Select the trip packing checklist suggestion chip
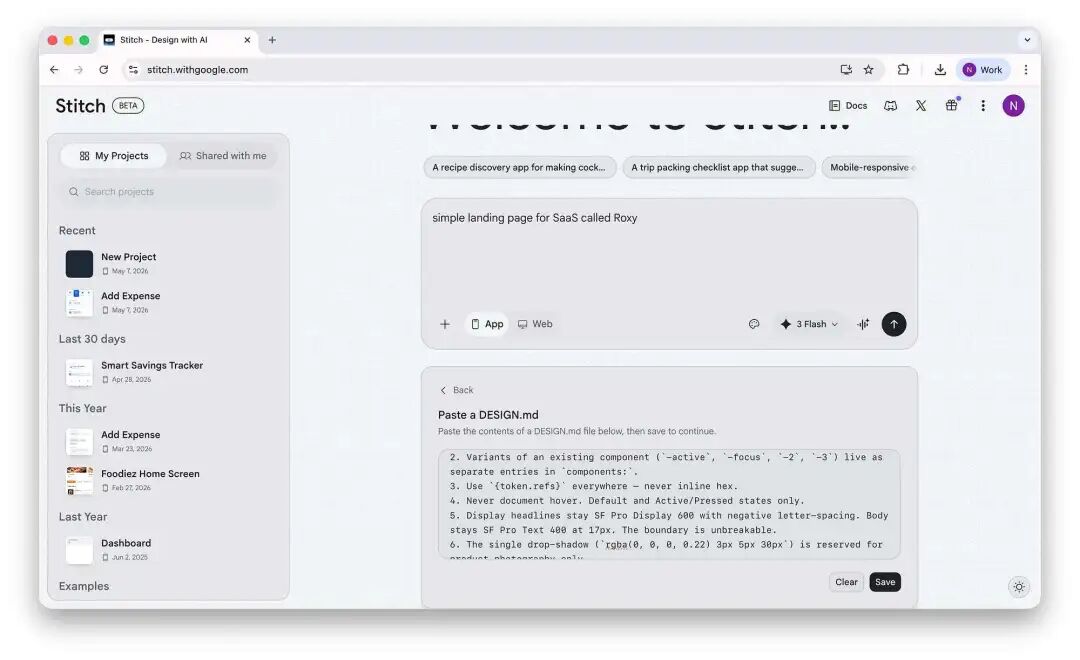This screenshot has width=1080, height=660. (x=718, y=167)
